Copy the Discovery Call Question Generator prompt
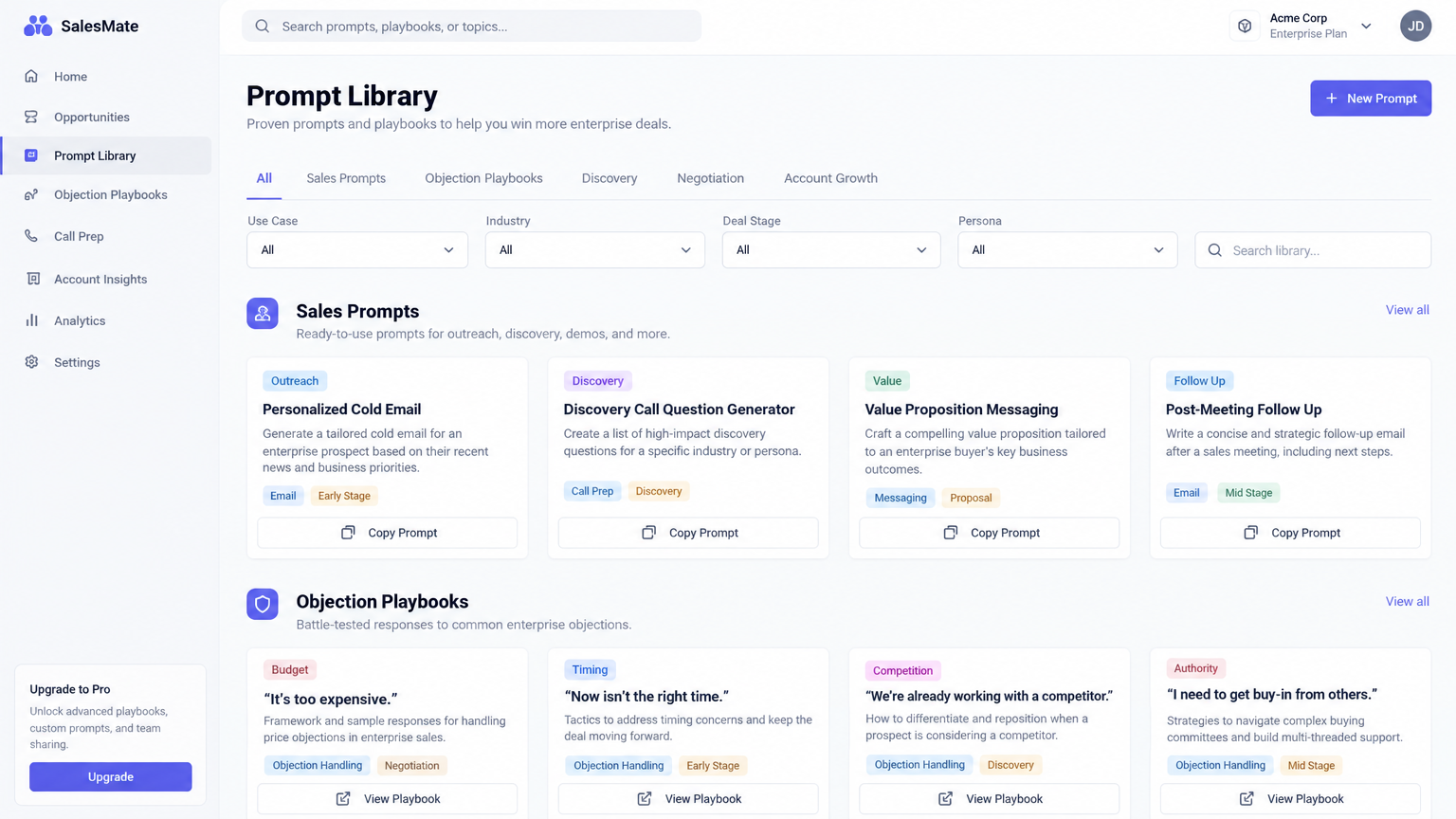 (x=688, y=533)
